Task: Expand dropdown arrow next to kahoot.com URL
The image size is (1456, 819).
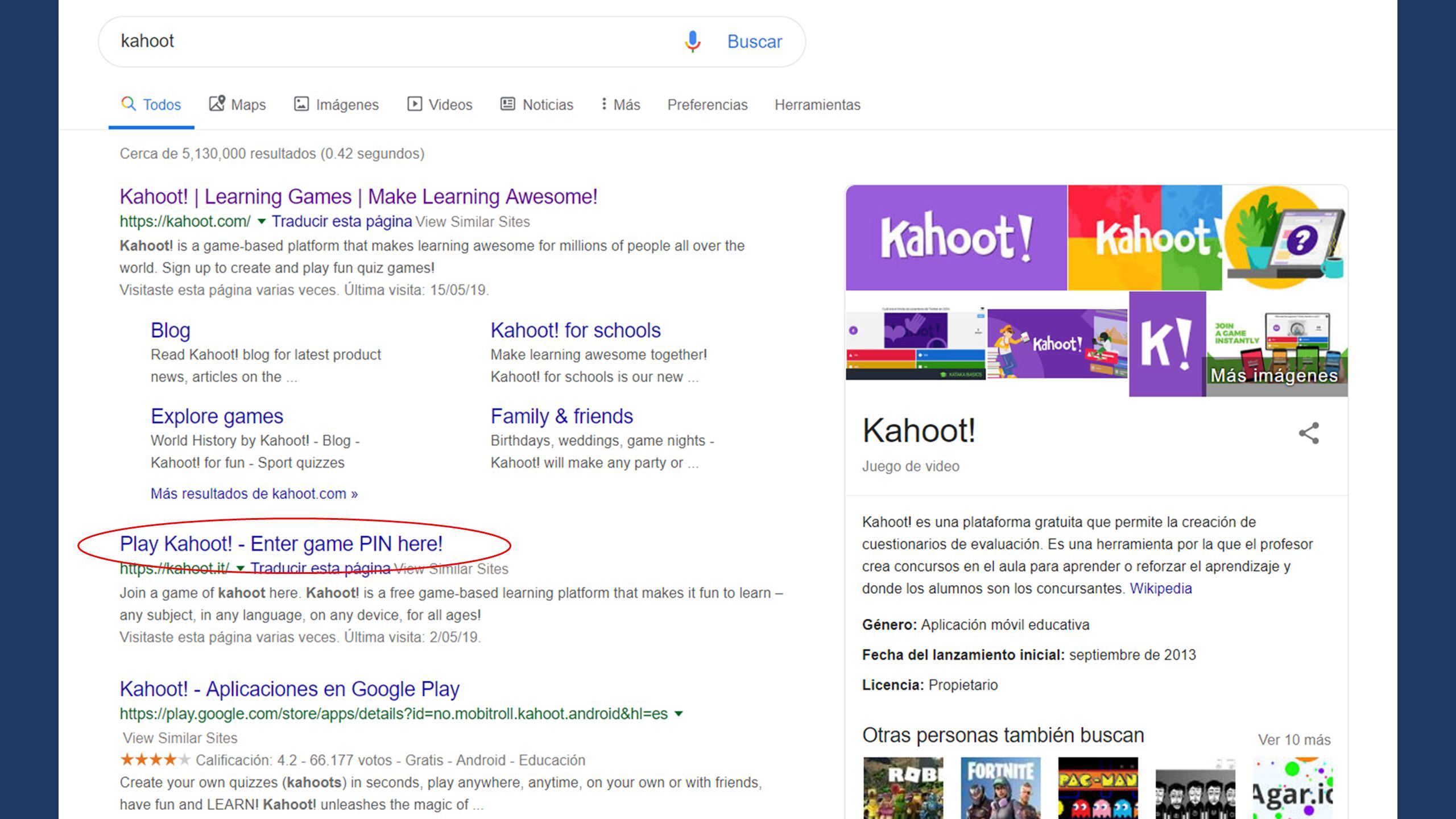Action: tap(262, 222)
